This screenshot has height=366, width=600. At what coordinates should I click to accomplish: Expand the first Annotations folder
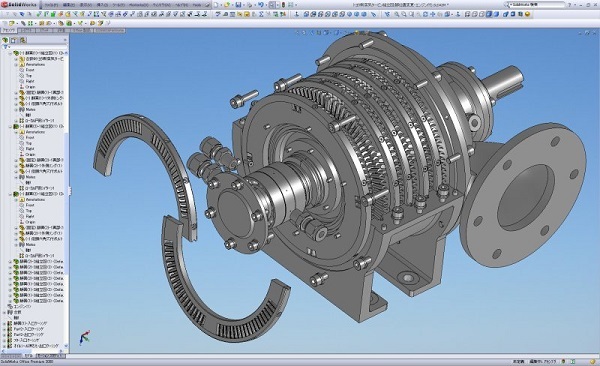[16, 65]
